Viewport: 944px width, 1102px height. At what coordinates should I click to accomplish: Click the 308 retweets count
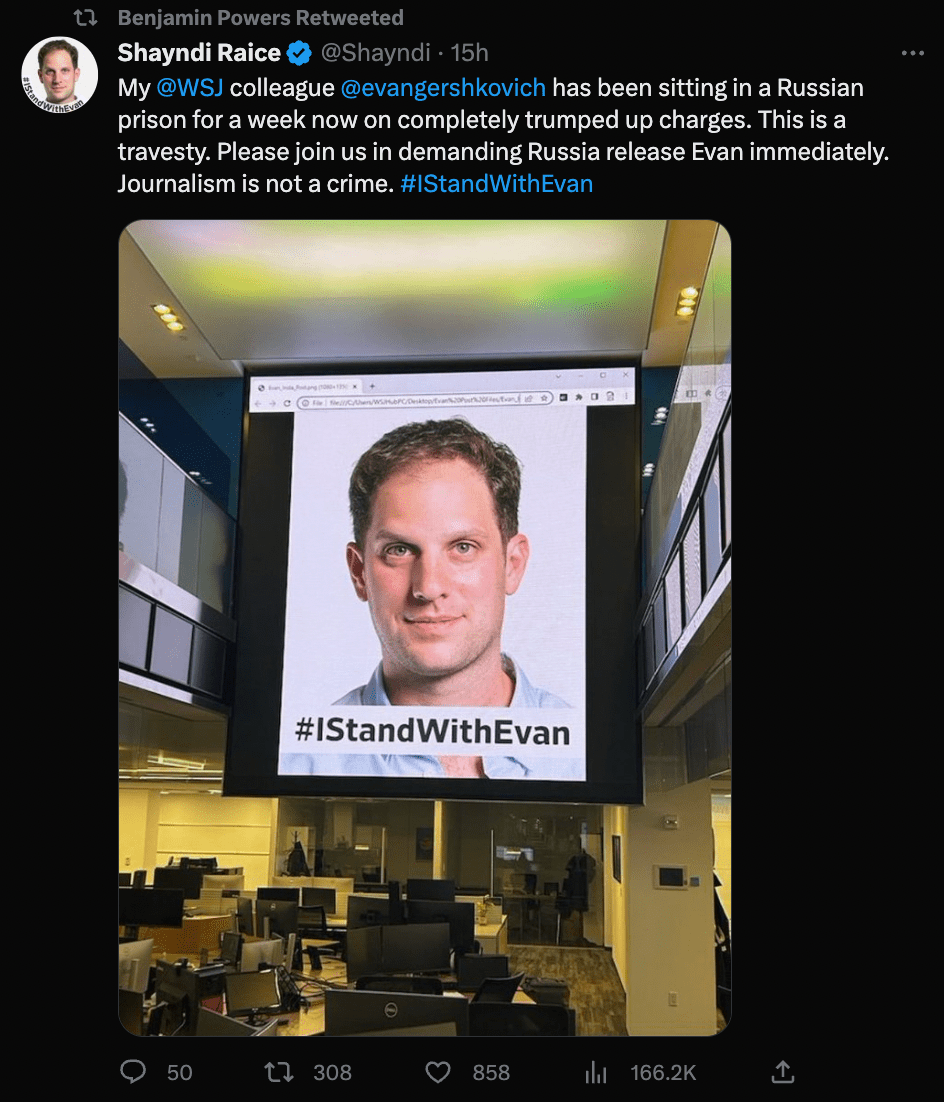click(332, 1072)
